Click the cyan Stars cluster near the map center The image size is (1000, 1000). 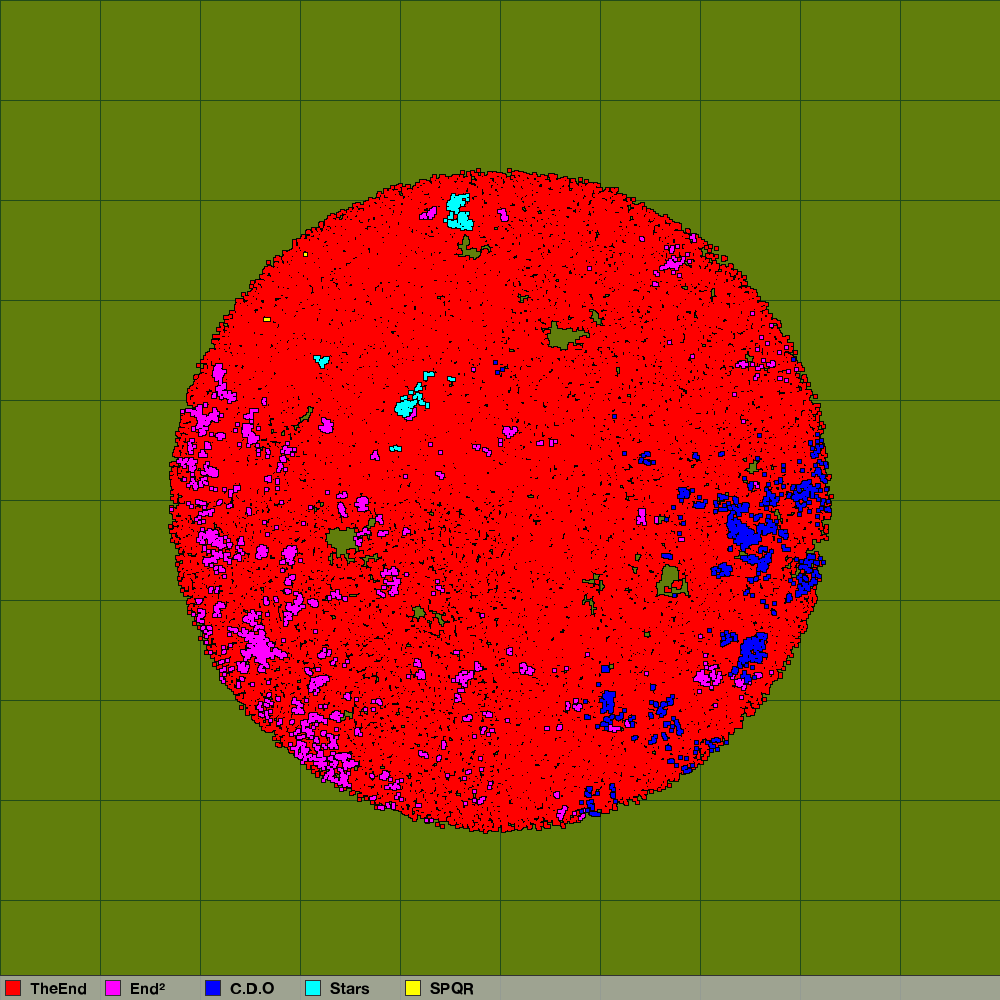coord(407,405)
